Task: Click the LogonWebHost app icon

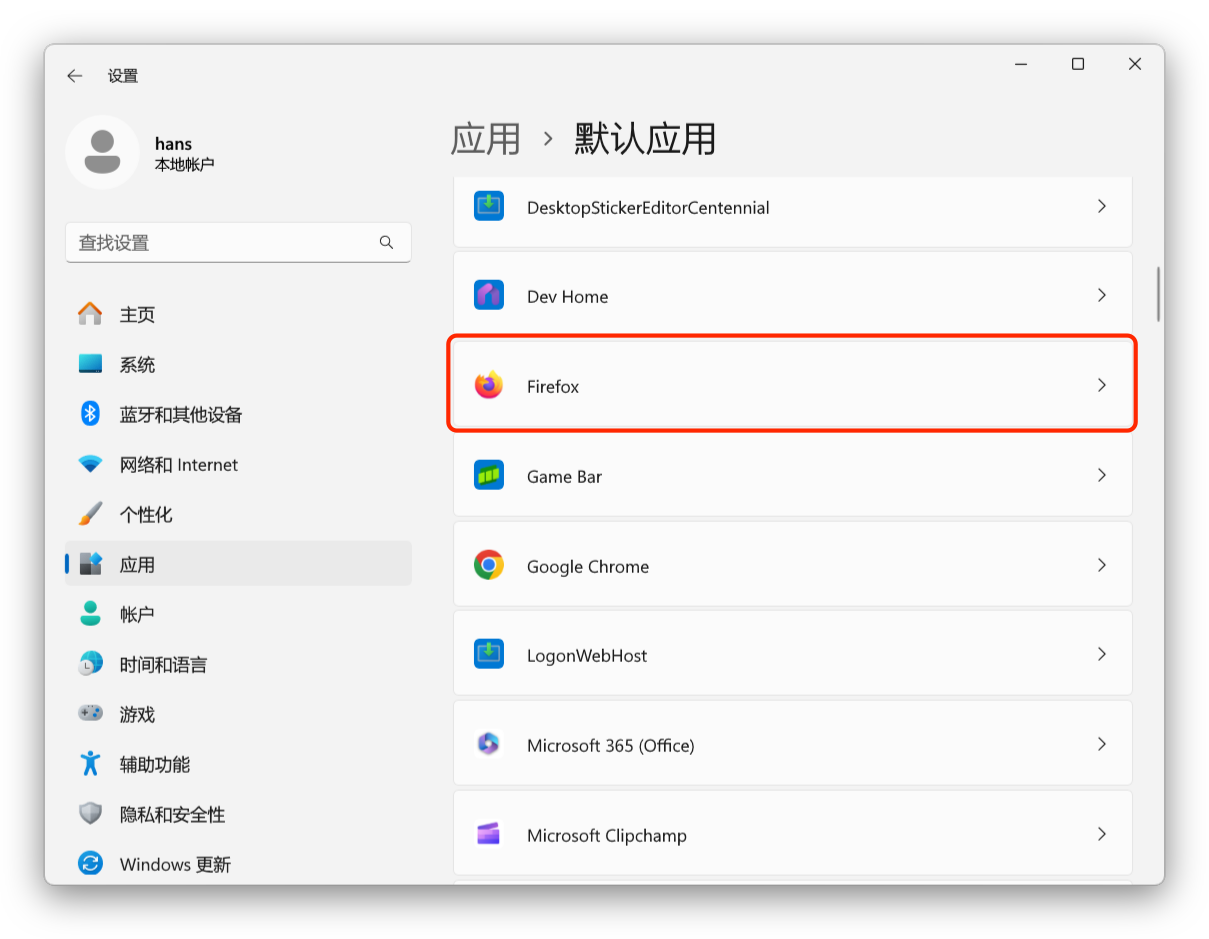Action: (489, 654)
